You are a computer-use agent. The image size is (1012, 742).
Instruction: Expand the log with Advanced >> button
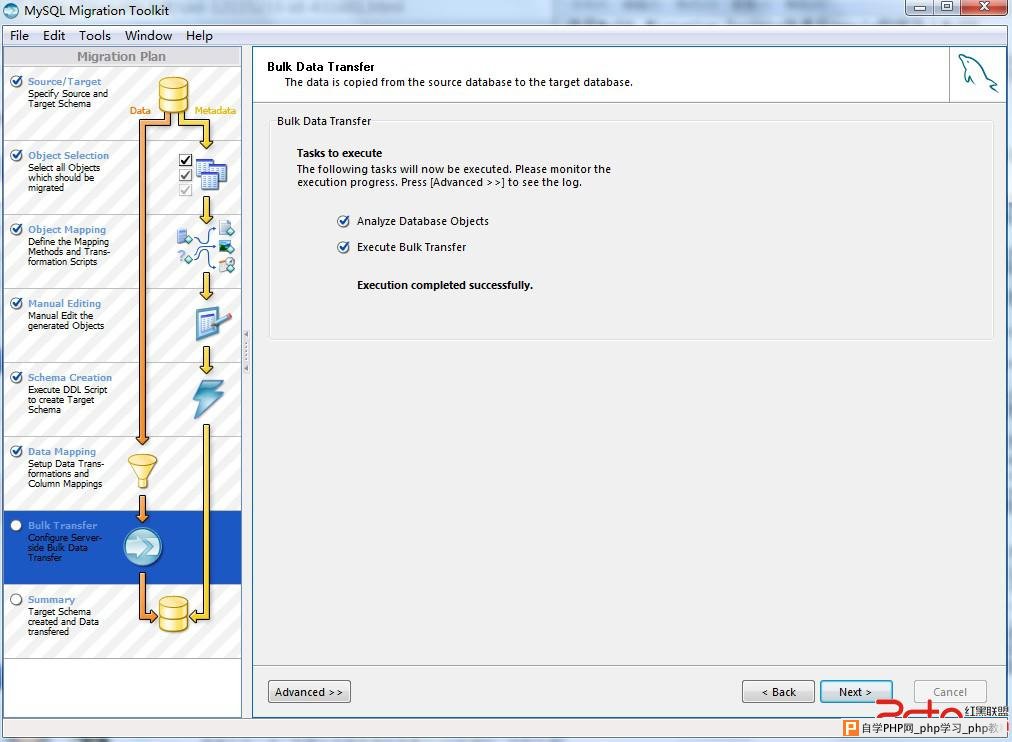309,692
